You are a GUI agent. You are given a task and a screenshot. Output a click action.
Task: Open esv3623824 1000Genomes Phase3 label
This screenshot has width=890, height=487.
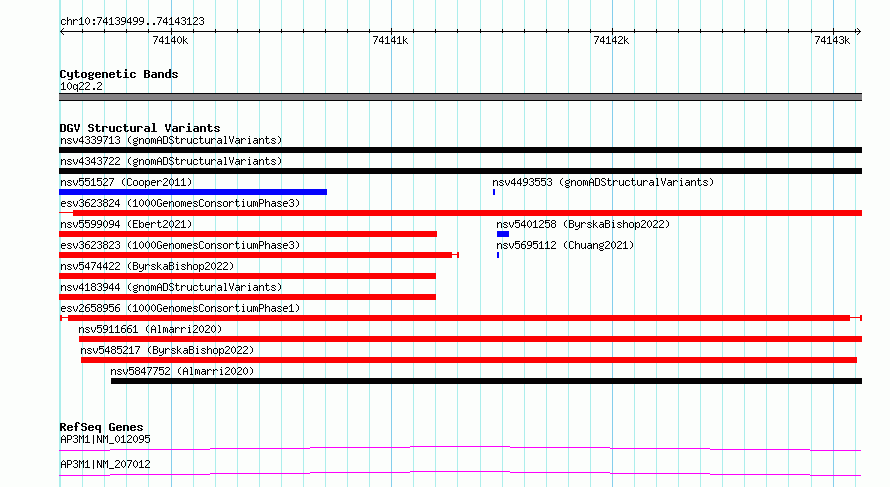point(180,203)
